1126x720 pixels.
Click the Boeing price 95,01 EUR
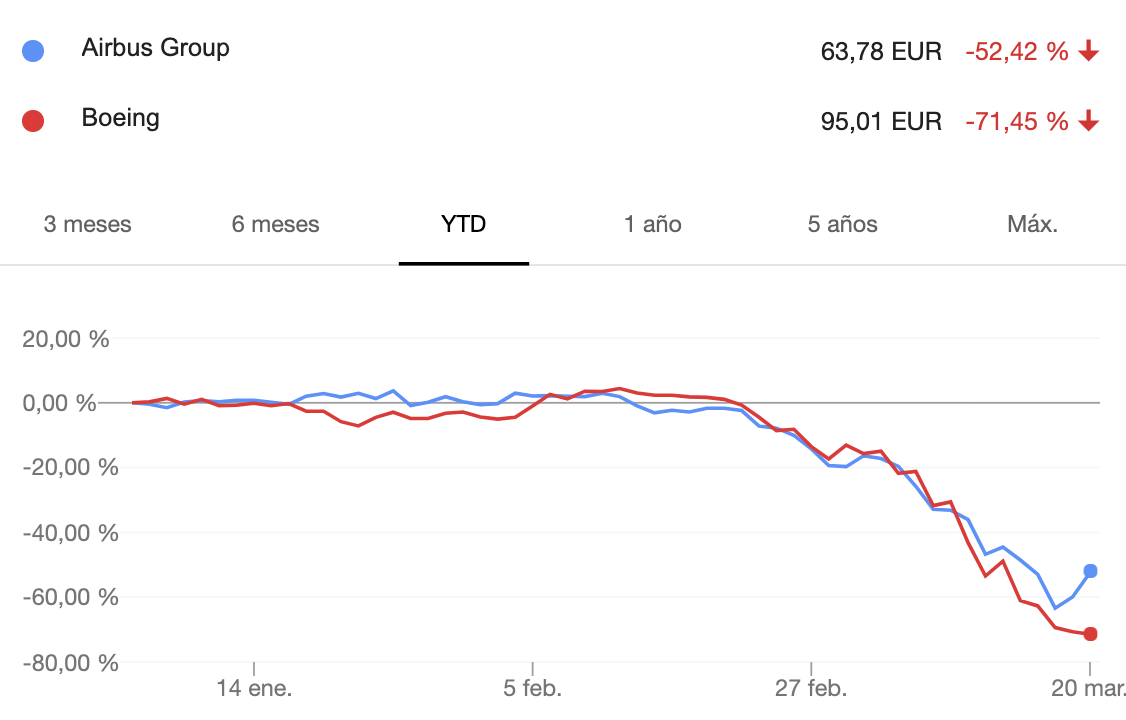pos(880,121)
